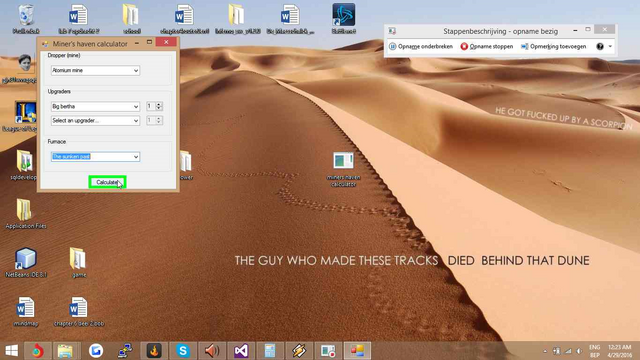Screen dimensions: 640x360
Task: Select the Application Files folder
Action: pyautogui.click(x=26, y=213)
